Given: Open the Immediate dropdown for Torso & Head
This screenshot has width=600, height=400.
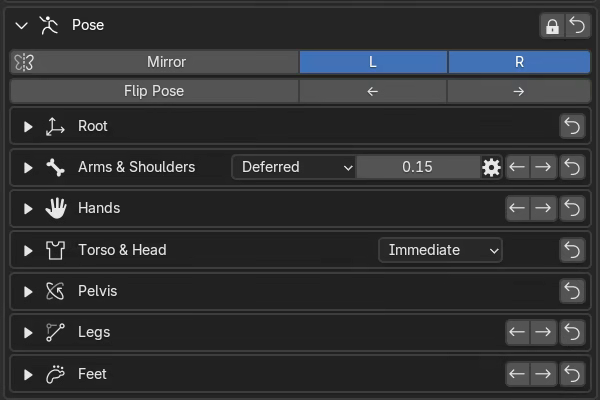Looking at the screenshot, I should (x=440, y=250).
